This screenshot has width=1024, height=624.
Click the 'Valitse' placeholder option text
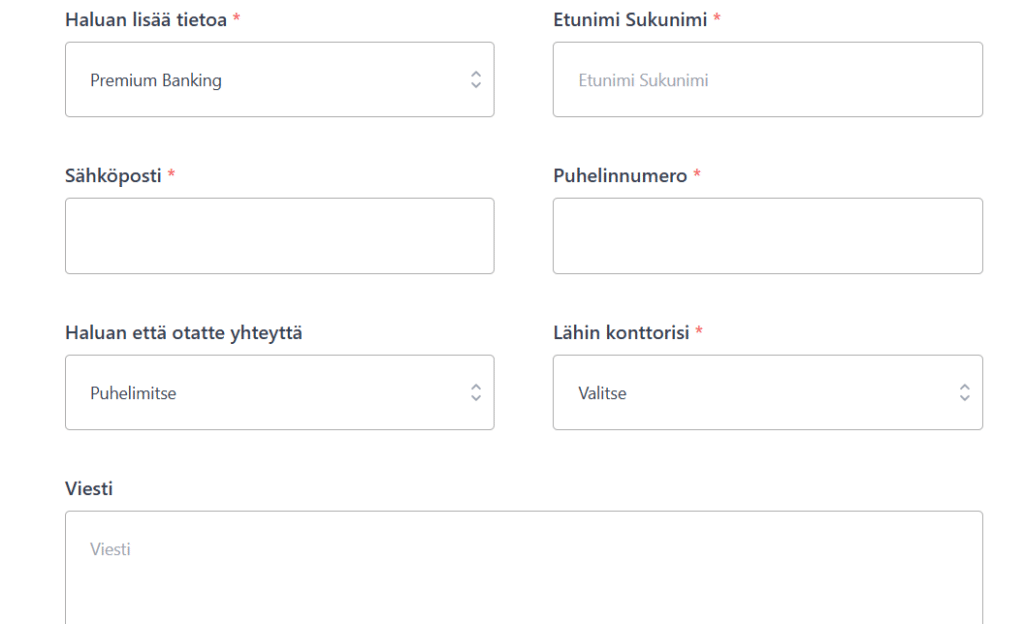tap(602, 394)
